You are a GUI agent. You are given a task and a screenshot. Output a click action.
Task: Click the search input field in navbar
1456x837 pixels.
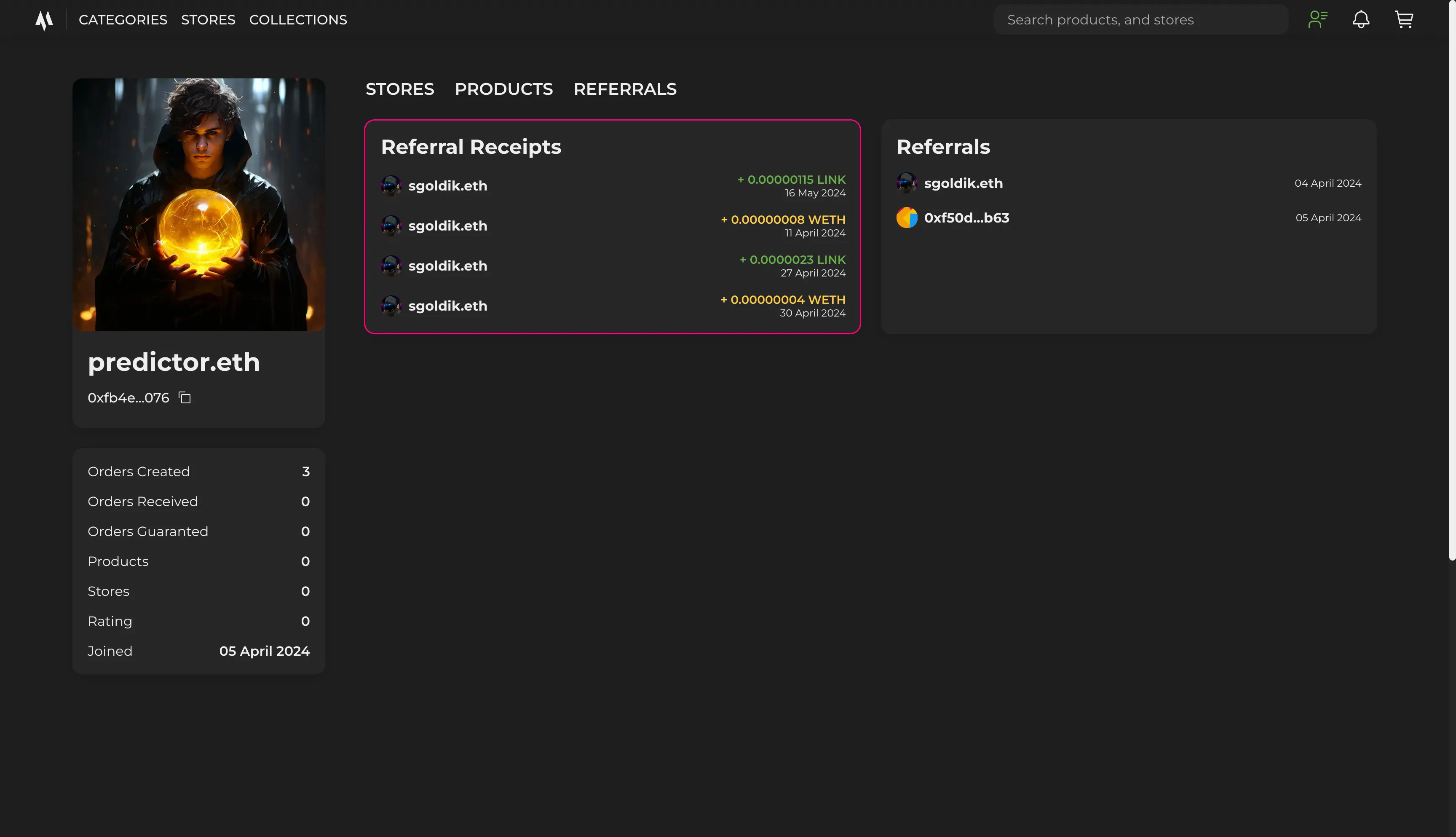(x=1141, y=19)
